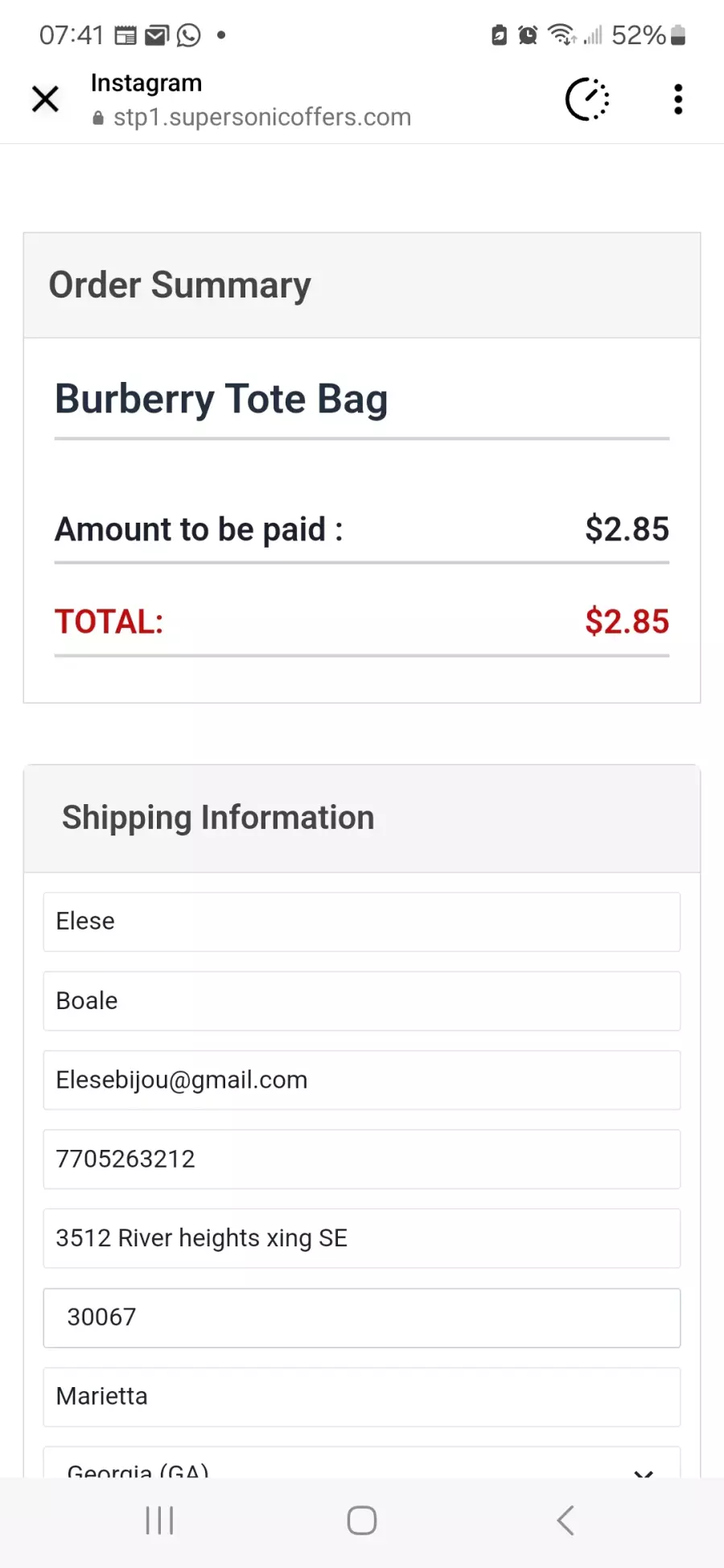The image size is (724, 1568).
Task: Tap the stp1.supersonicoffers.com URL text
Action: [x=262, y=117]
